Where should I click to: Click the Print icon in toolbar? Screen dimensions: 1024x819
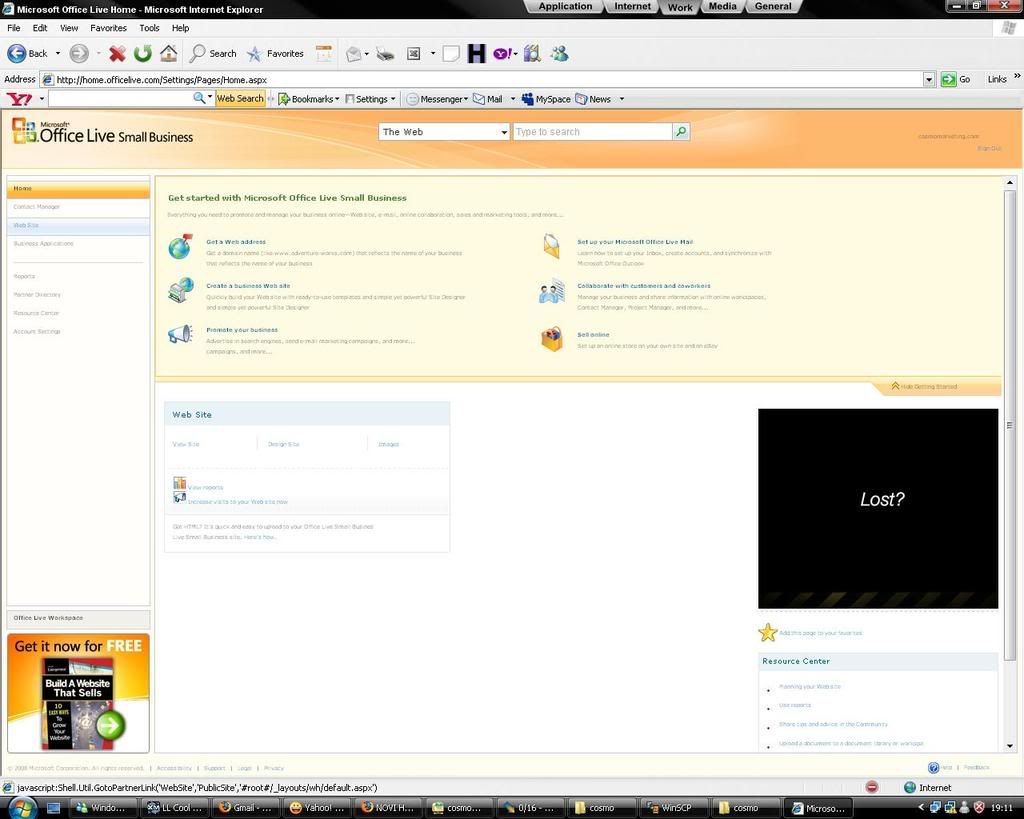(x=385, y=54)
